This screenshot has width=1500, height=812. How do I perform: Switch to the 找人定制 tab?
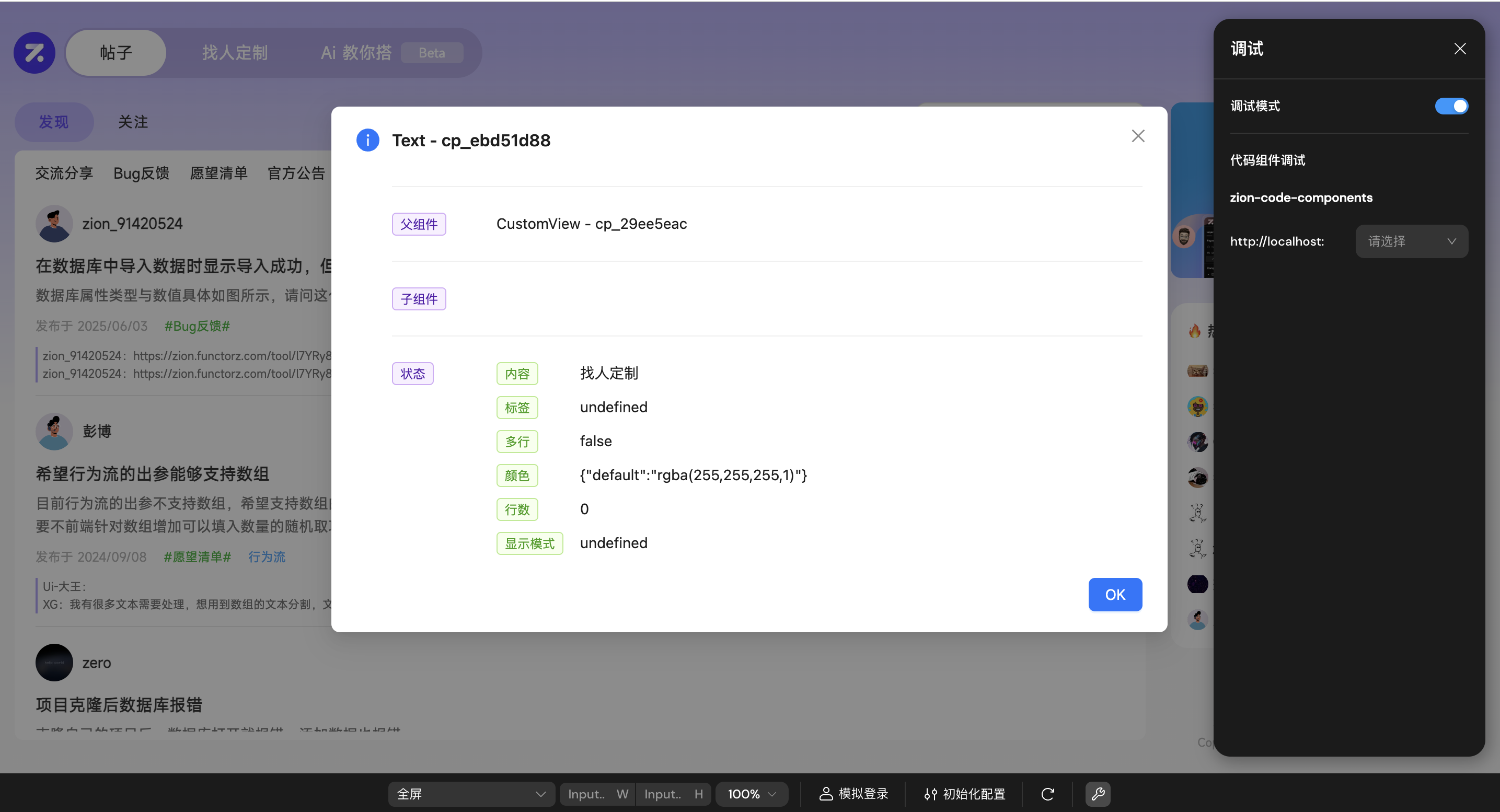[x=235, y=52]
